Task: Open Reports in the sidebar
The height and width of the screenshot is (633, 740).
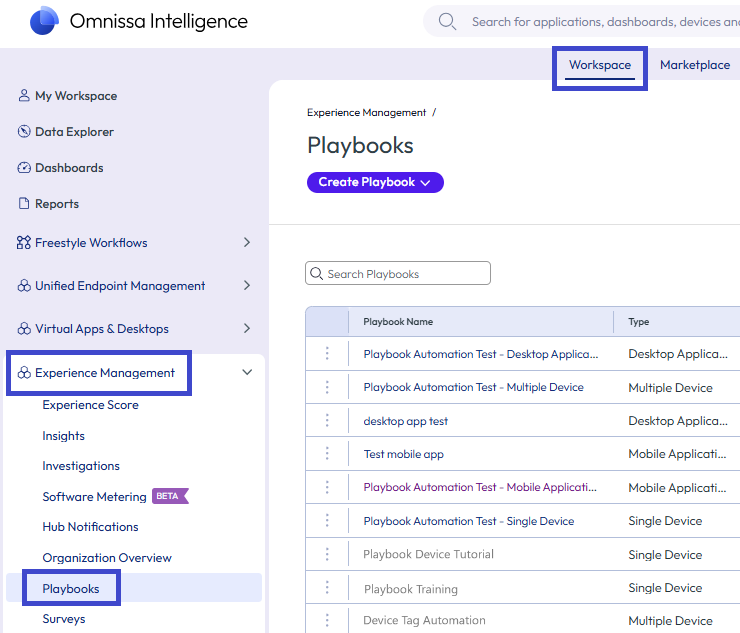Action: click(57, 204)
